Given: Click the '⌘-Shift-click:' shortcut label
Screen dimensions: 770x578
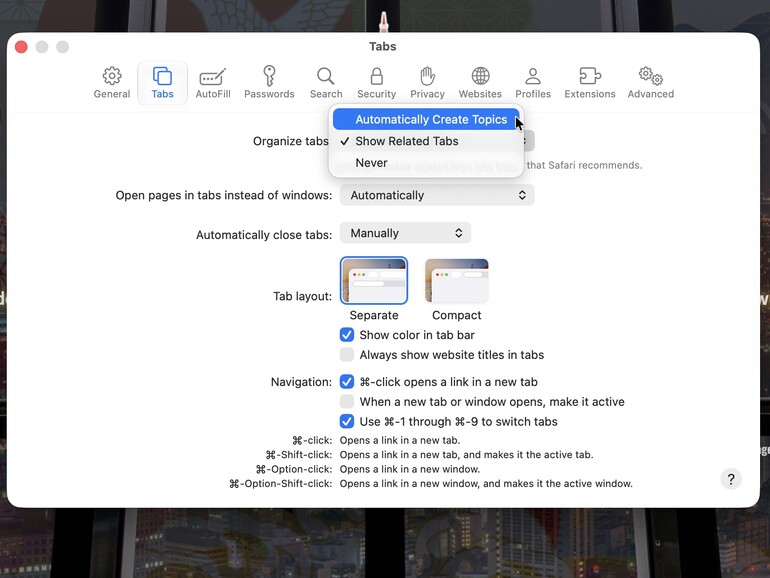Looking at the screenshot, I should 299,455.
